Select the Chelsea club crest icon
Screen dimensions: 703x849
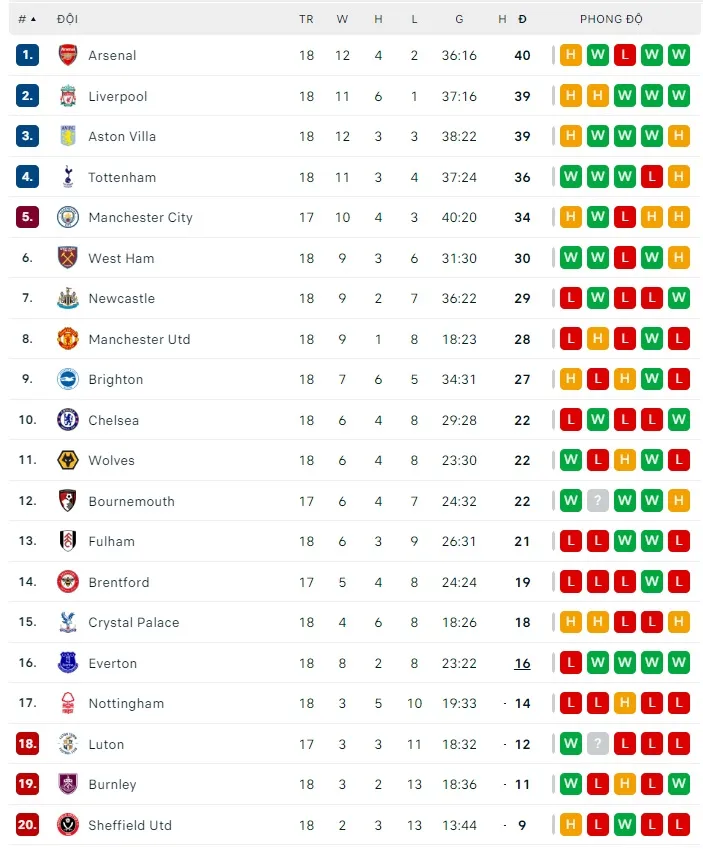(68, 420)
